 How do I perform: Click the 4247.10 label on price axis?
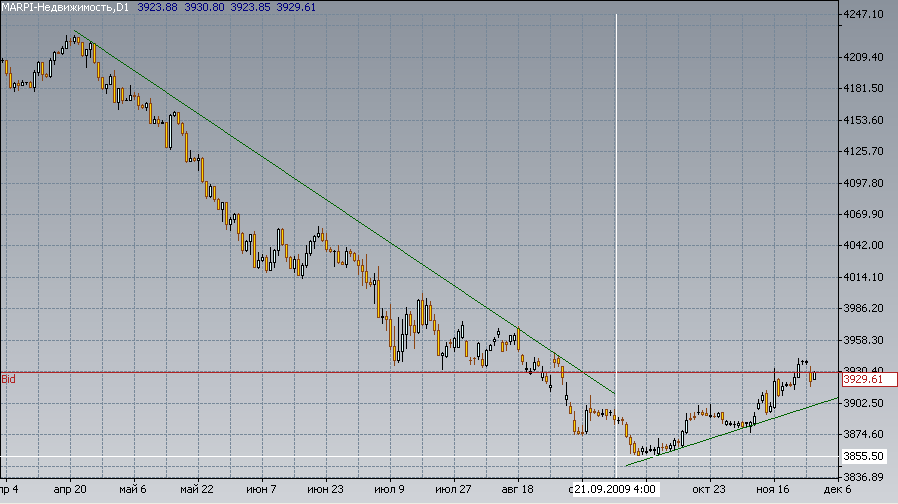coord(862,16)
